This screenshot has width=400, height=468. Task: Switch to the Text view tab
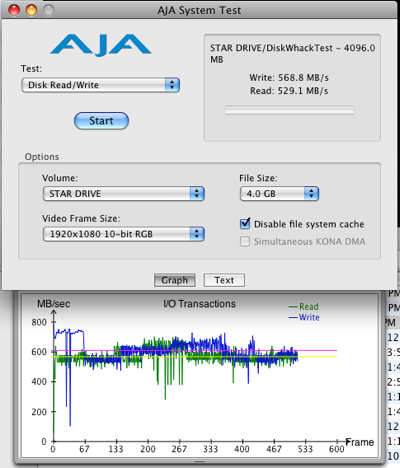coord(224,280)
